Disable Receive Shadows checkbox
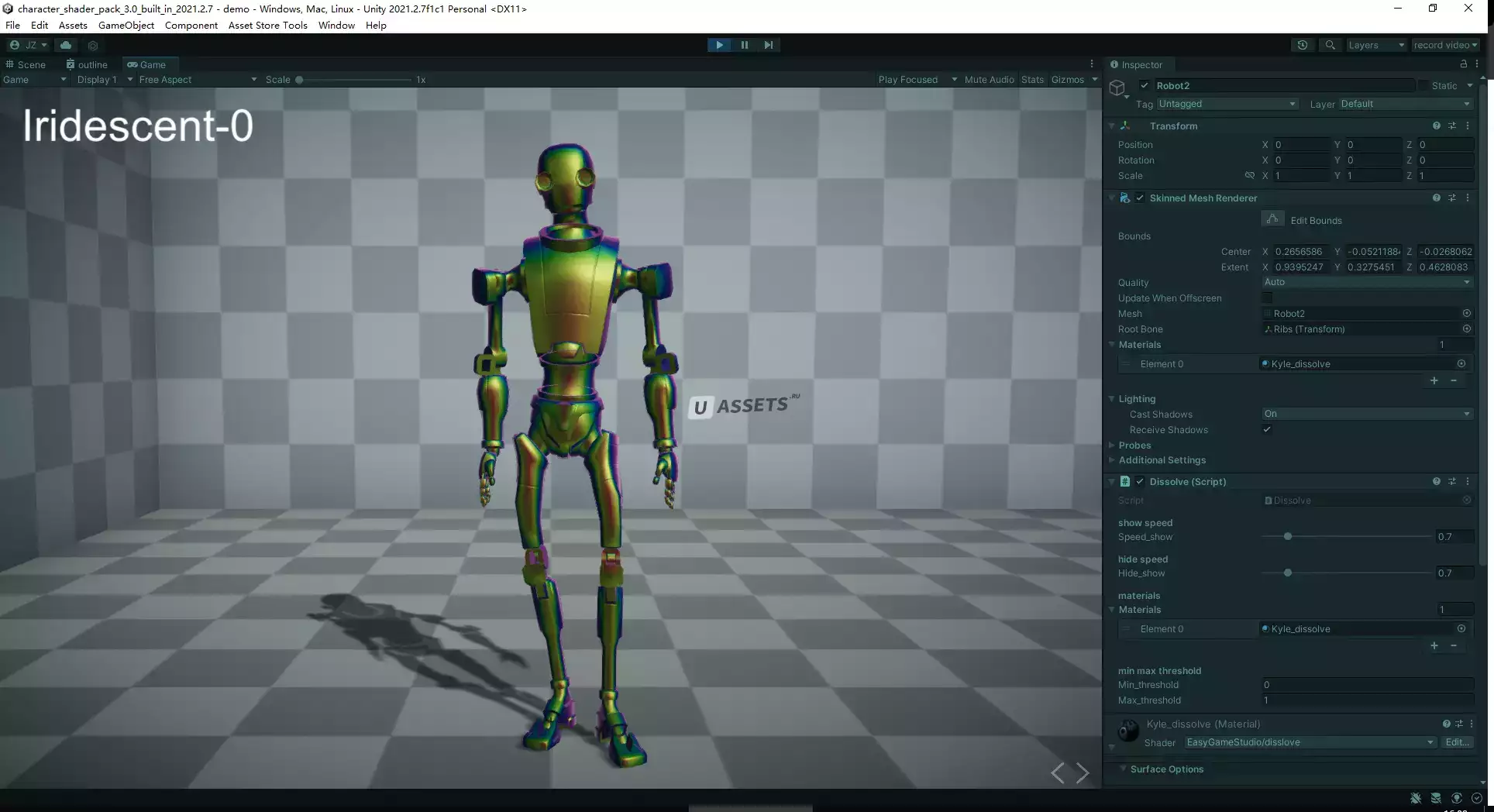The height and width of the screenshot is (812, 1494). tap(1267, 430)
